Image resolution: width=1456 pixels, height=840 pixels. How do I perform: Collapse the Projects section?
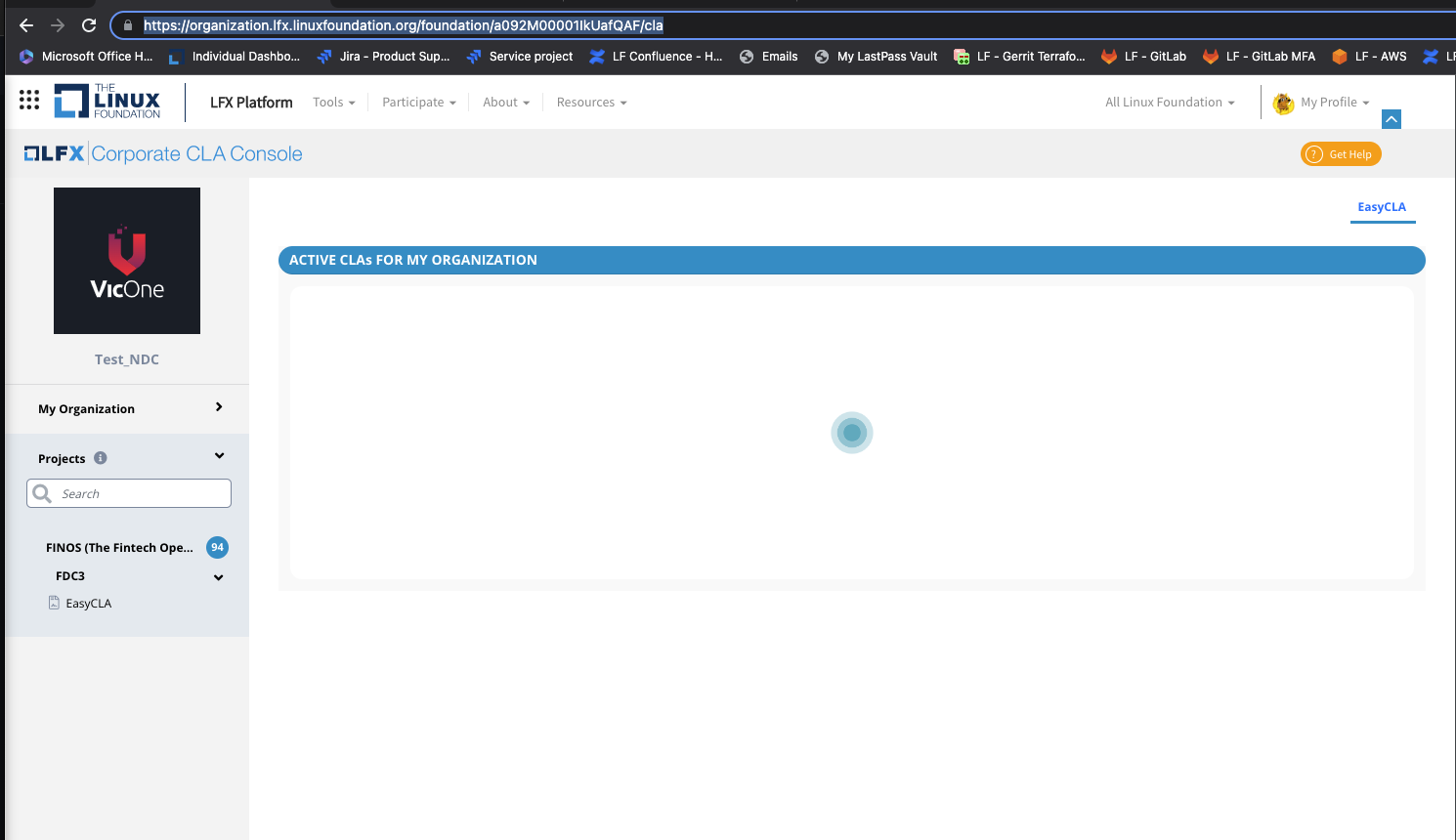[x=219, y=455]
